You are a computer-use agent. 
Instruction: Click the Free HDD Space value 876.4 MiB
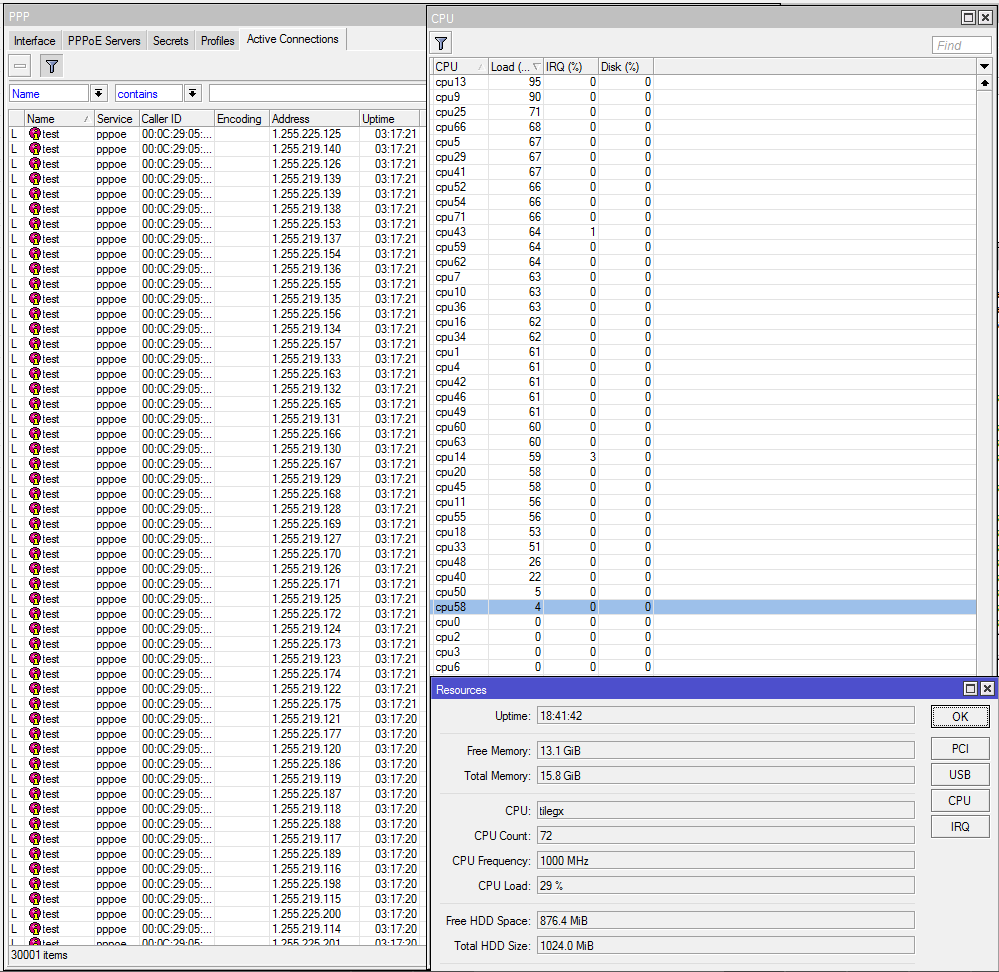pos(726,921)
